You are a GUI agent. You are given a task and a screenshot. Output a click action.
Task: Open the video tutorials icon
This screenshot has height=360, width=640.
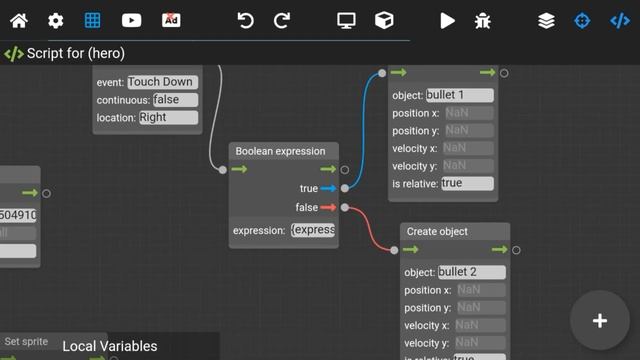click(131, 20)
